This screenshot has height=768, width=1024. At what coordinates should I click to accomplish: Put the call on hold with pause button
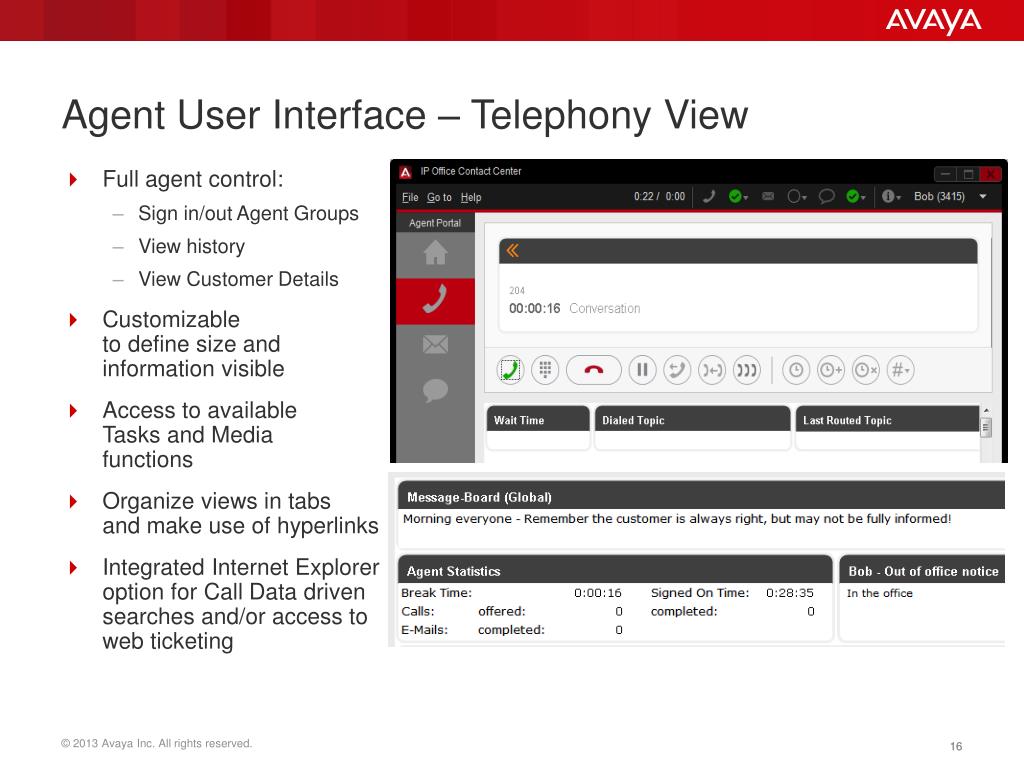[x=643, y=370]
